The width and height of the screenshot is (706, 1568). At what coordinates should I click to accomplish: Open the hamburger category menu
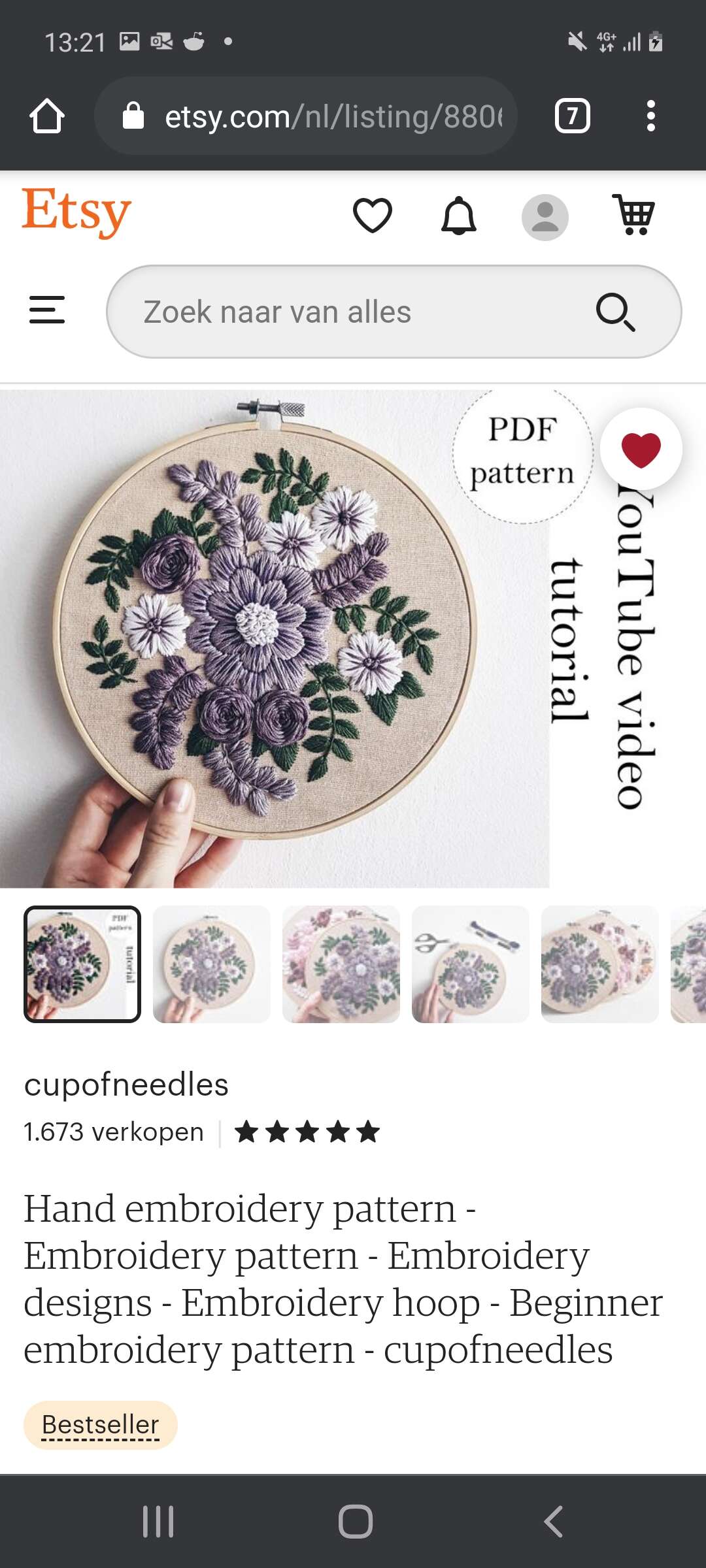[47, 310]
